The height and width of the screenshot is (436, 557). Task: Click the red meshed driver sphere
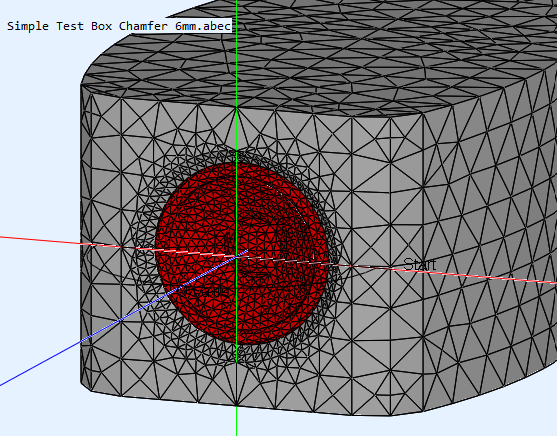click(242, 253)
